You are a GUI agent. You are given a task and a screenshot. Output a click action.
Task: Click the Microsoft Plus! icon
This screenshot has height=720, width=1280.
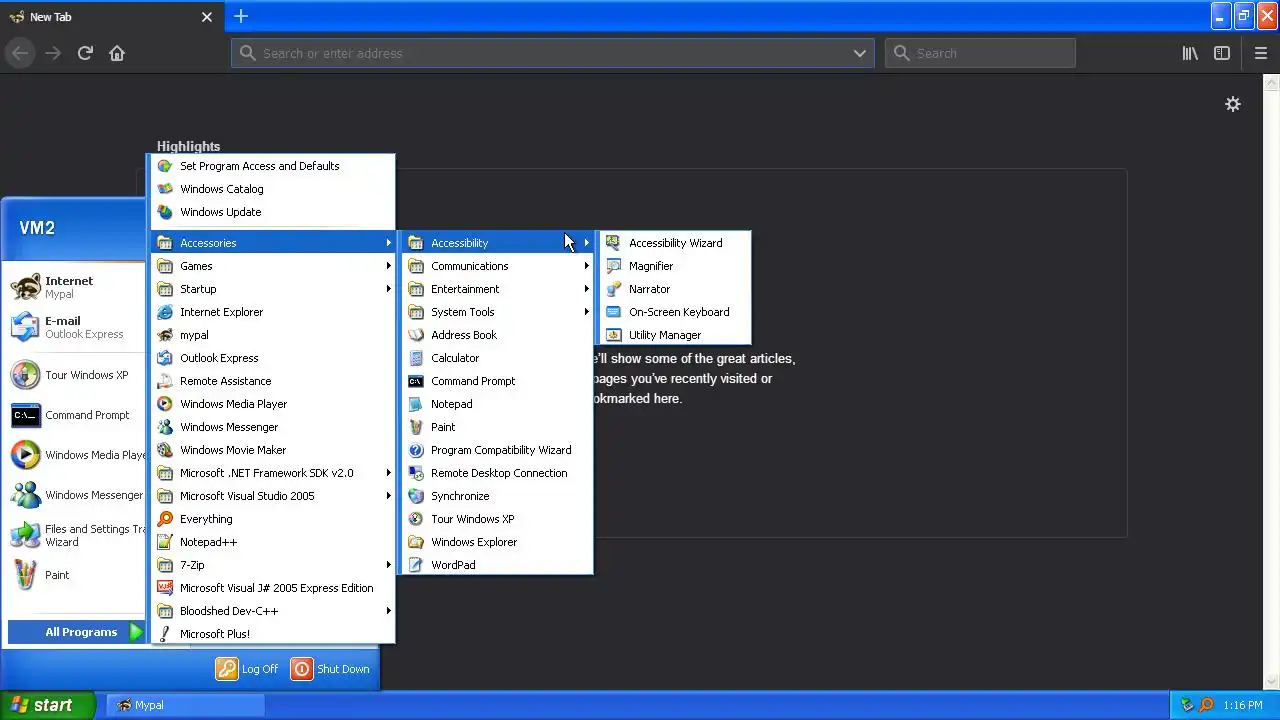click(x=165, y=634)
